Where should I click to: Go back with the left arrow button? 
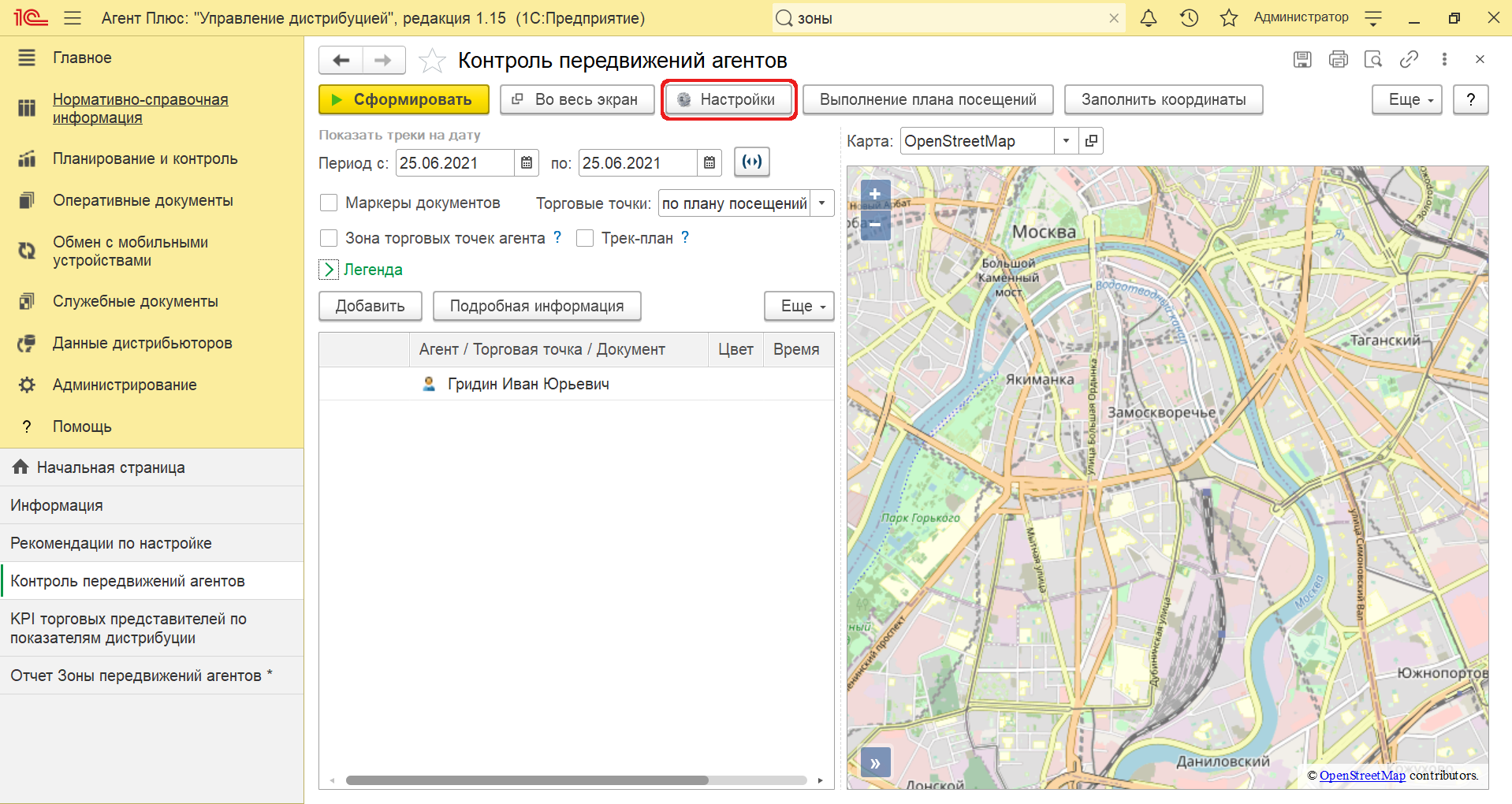pos(341,60)
